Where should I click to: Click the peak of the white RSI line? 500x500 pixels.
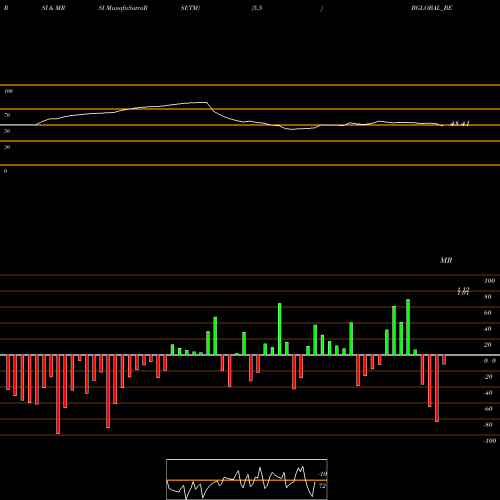(x=203, y=102)
